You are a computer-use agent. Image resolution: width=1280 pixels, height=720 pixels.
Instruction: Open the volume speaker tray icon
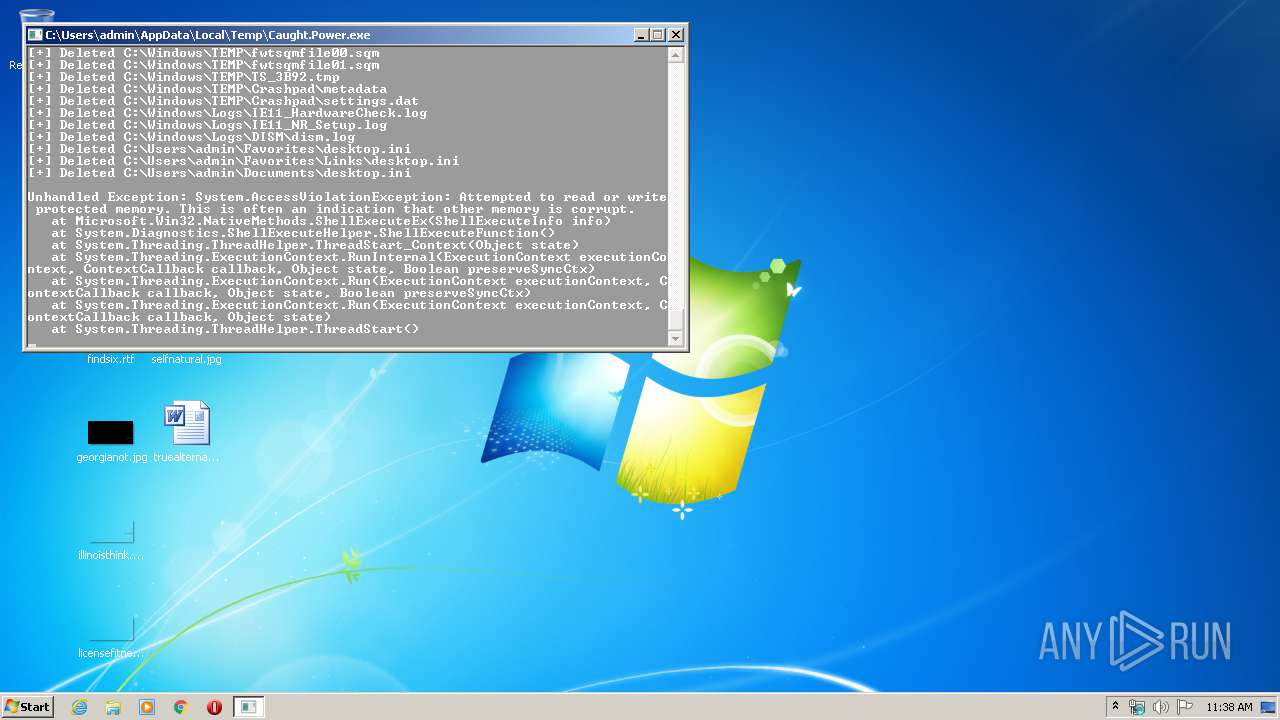1161,707
